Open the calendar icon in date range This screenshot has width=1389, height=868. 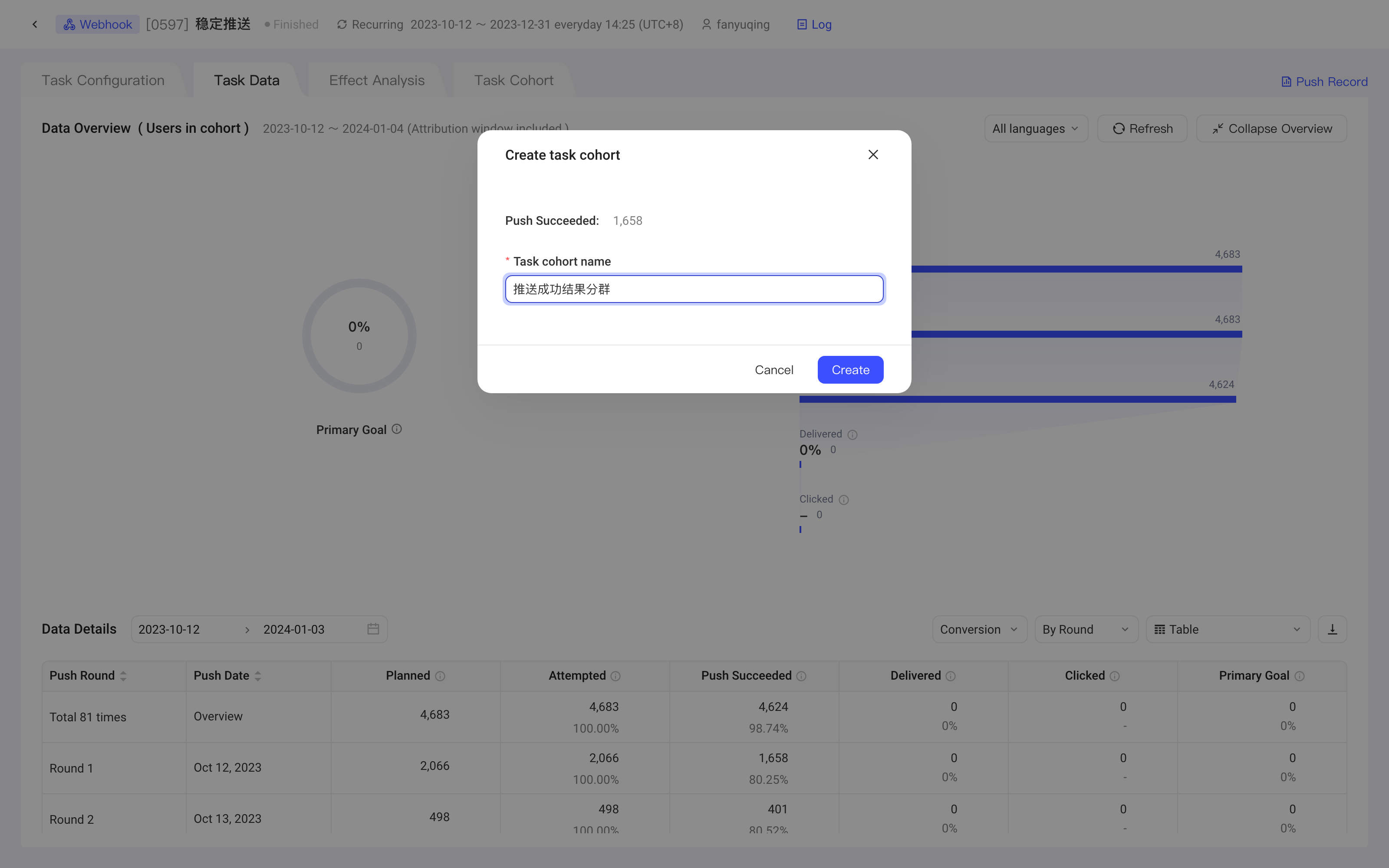click(373, 629)
